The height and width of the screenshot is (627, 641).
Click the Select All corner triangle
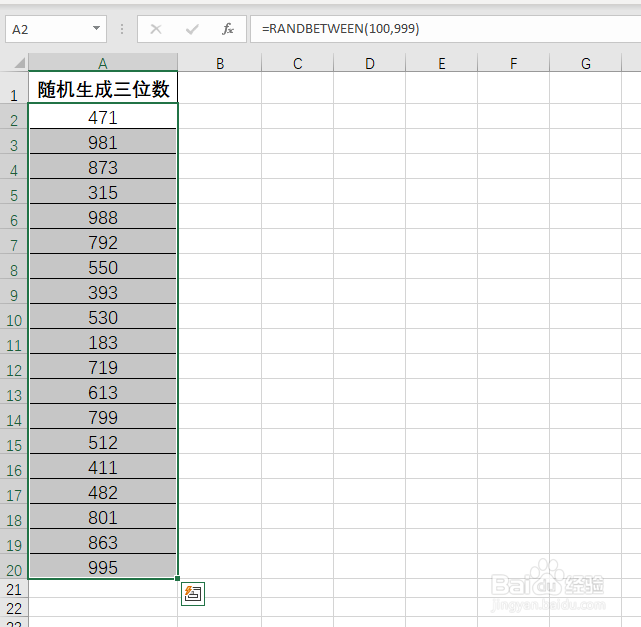pyautogui.click(x=19, y=63)
